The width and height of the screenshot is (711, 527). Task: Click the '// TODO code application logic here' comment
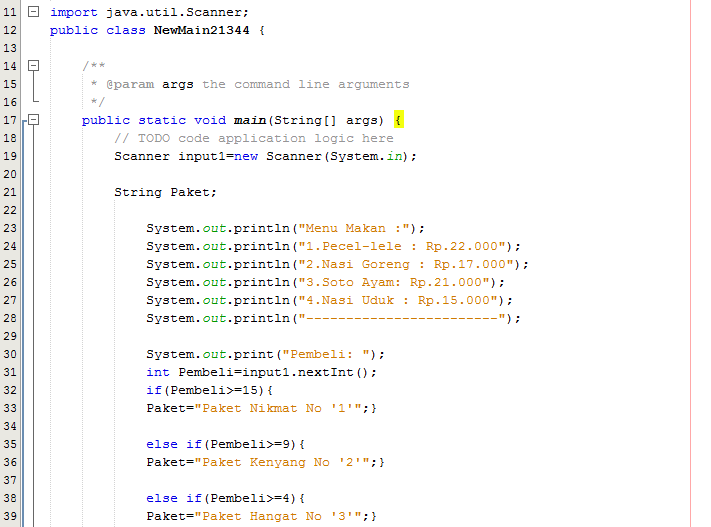tap(253, 138)
